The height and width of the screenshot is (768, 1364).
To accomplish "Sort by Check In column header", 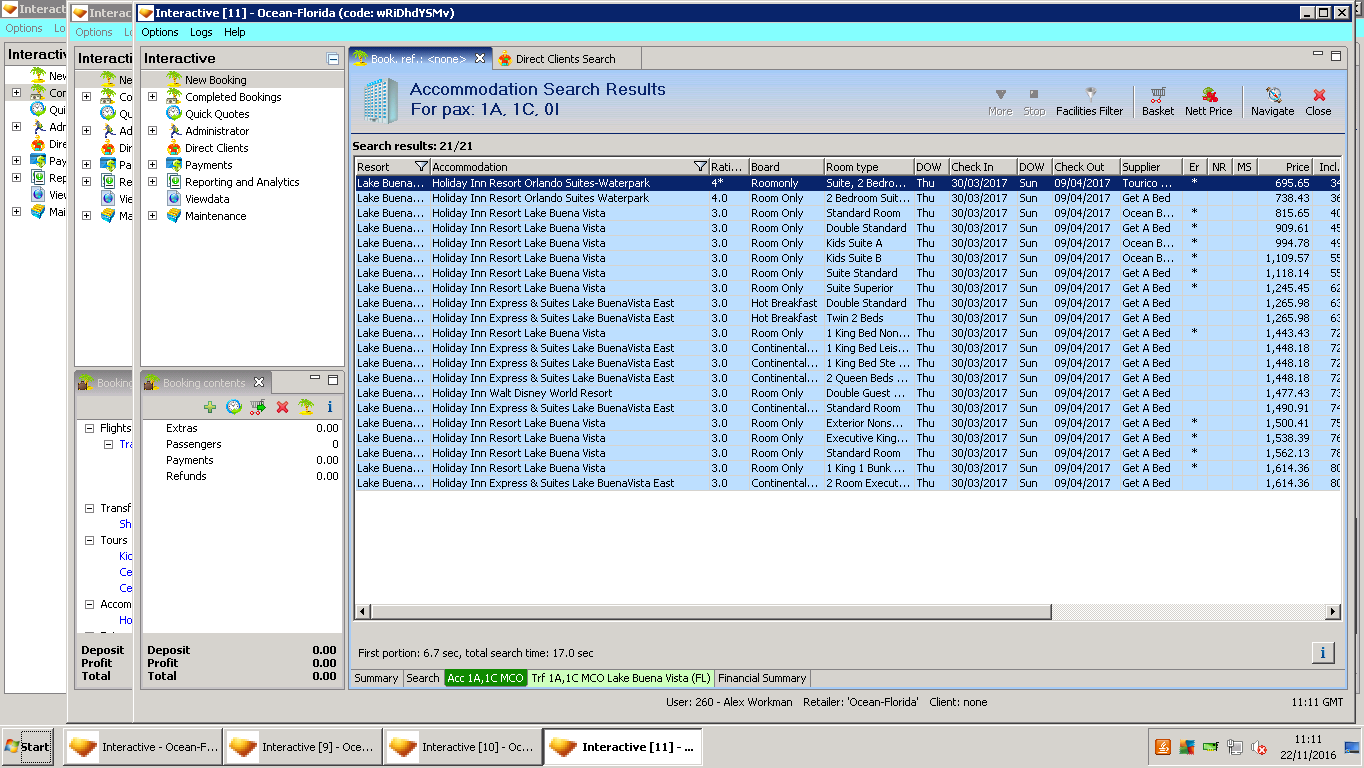I will click(982, 167).
